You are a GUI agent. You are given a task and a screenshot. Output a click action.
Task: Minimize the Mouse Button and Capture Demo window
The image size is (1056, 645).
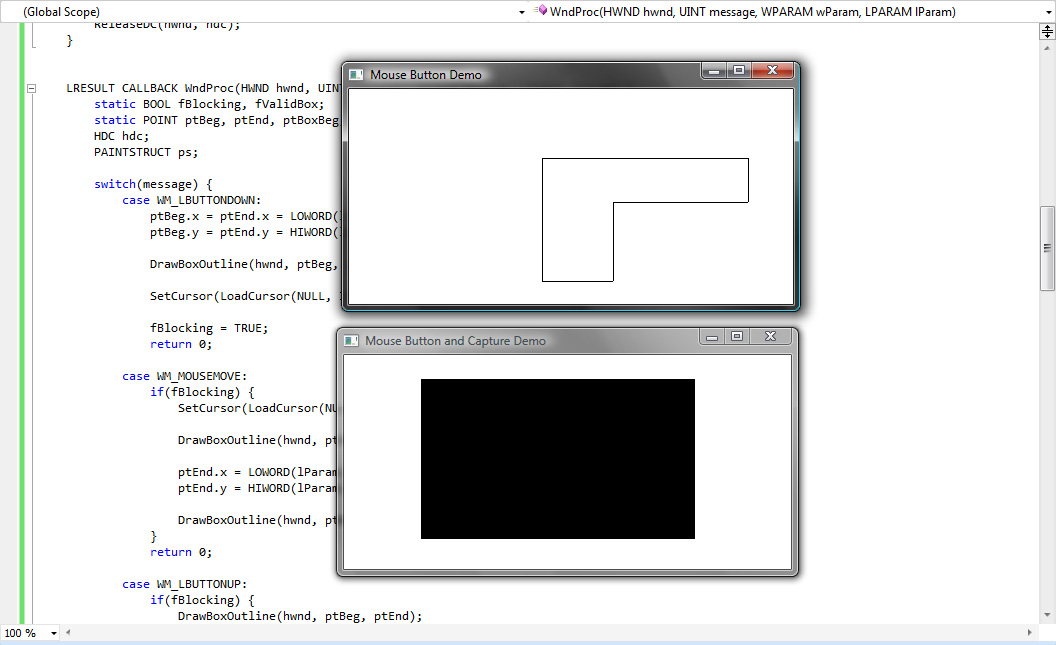pos(712,337)
